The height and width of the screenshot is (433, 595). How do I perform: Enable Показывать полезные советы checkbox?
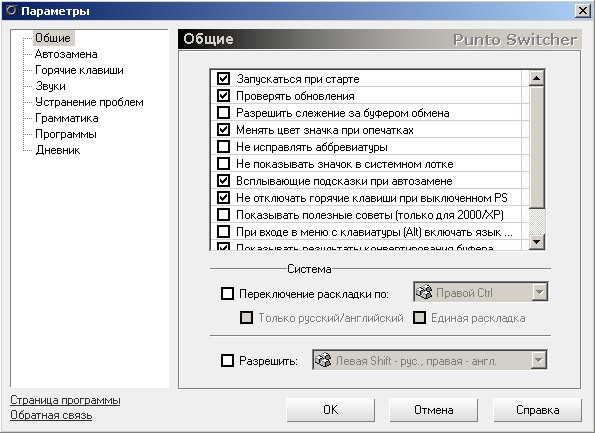tap(224, 215)
